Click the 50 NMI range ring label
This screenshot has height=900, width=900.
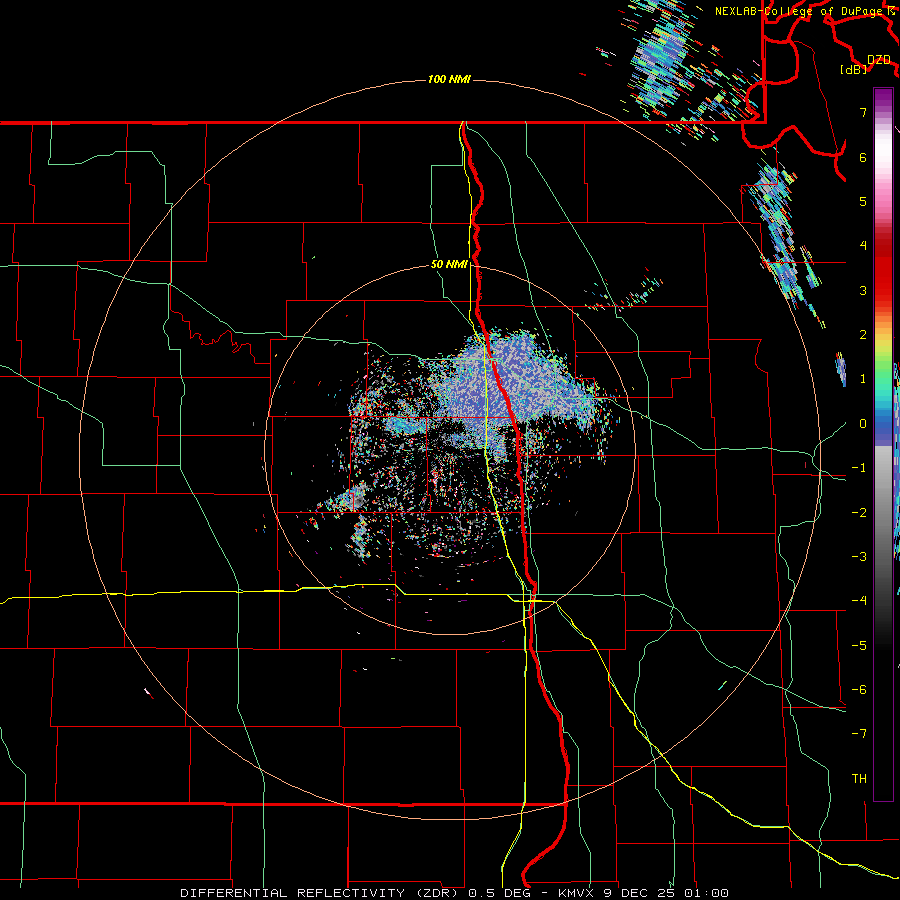pos(449,264)
